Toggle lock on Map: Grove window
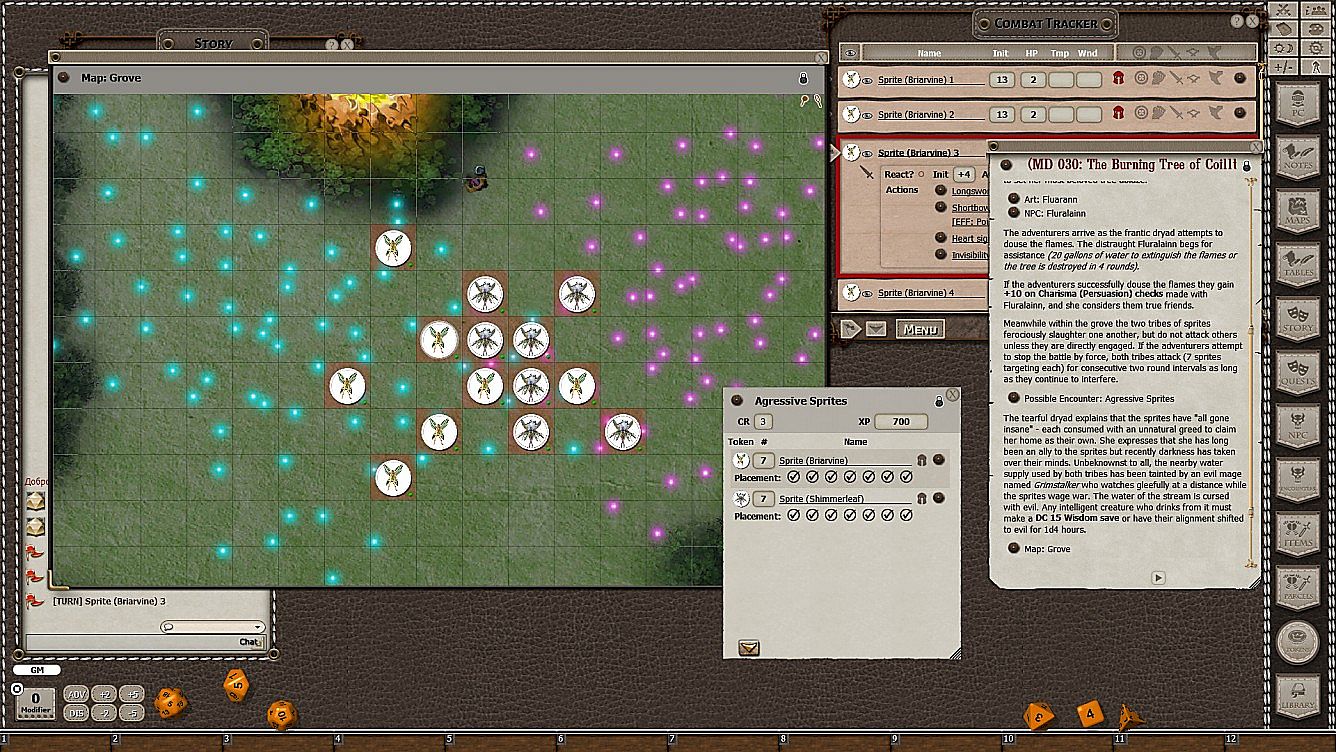 pos(803,78)
